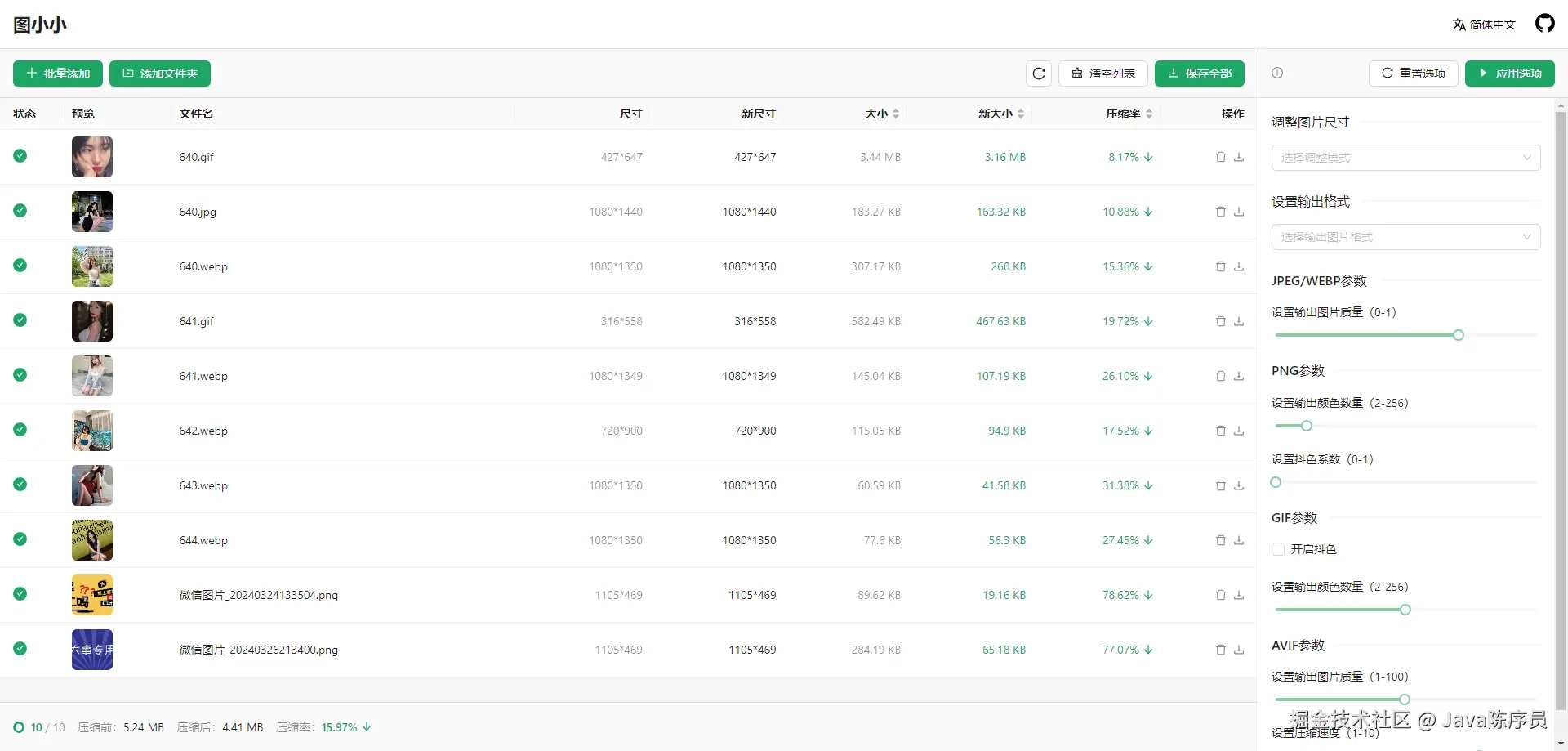Download the 641.webp compressed file
This screenshot has height=751, width=1568.
pyautogui.click(x=1239, y=376)
